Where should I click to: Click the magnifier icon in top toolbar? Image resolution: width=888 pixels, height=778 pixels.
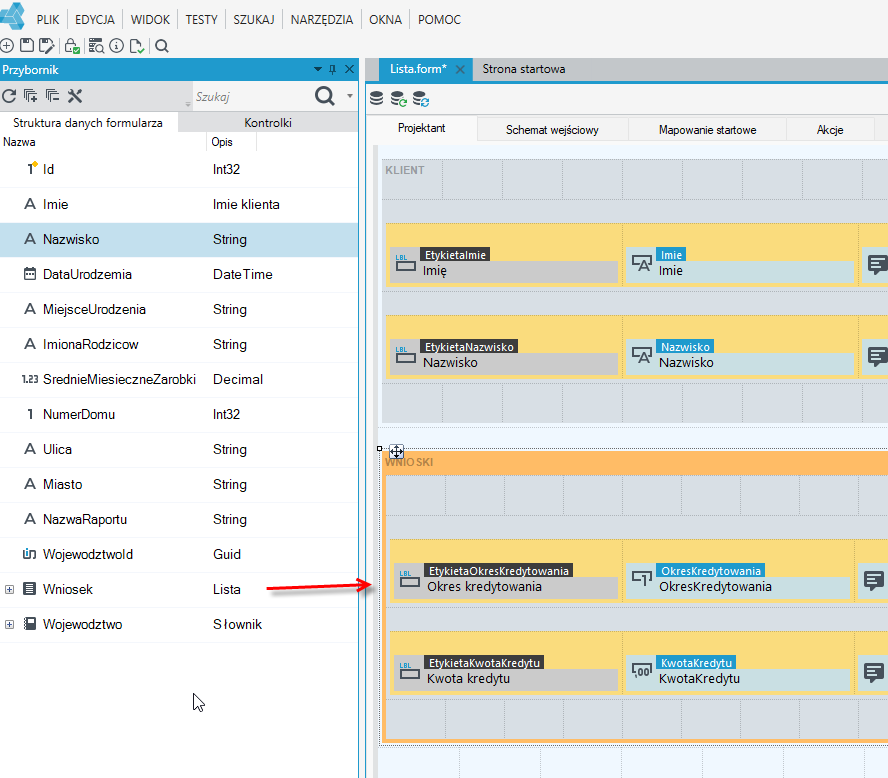point(162,46)
